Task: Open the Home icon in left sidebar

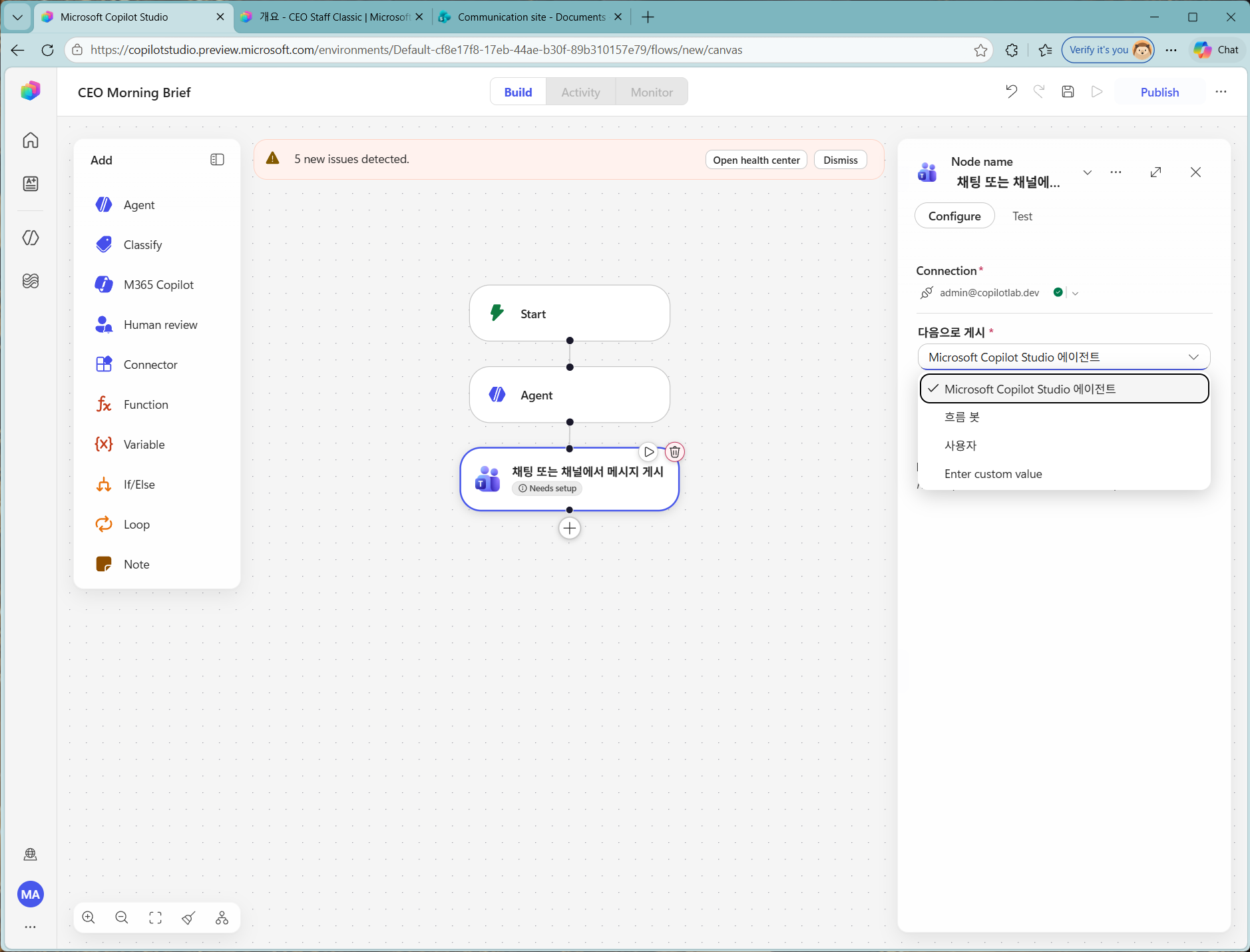Action: pyautogui.click(x=31, y=140)
